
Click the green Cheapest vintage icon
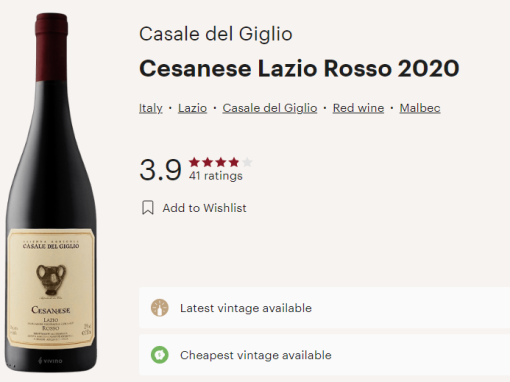click(x=160, y=355)
